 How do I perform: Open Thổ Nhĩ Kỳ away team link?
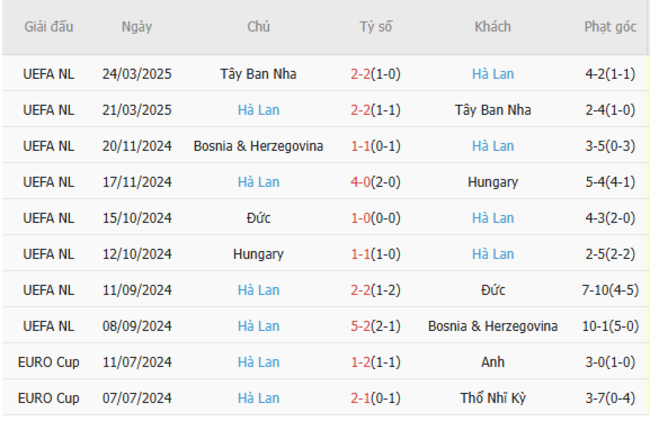click(492, 398)
